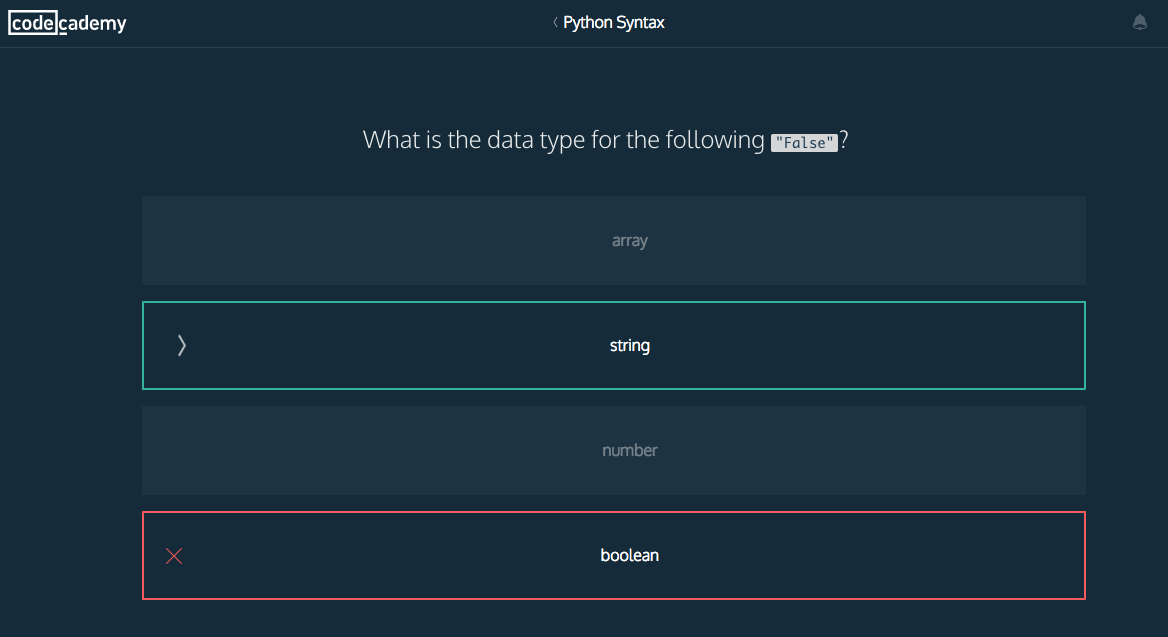This screenshot has width=1168, height=637.
Task: Click the "boolean" answer label text
Action: click(x=630, y=556)
